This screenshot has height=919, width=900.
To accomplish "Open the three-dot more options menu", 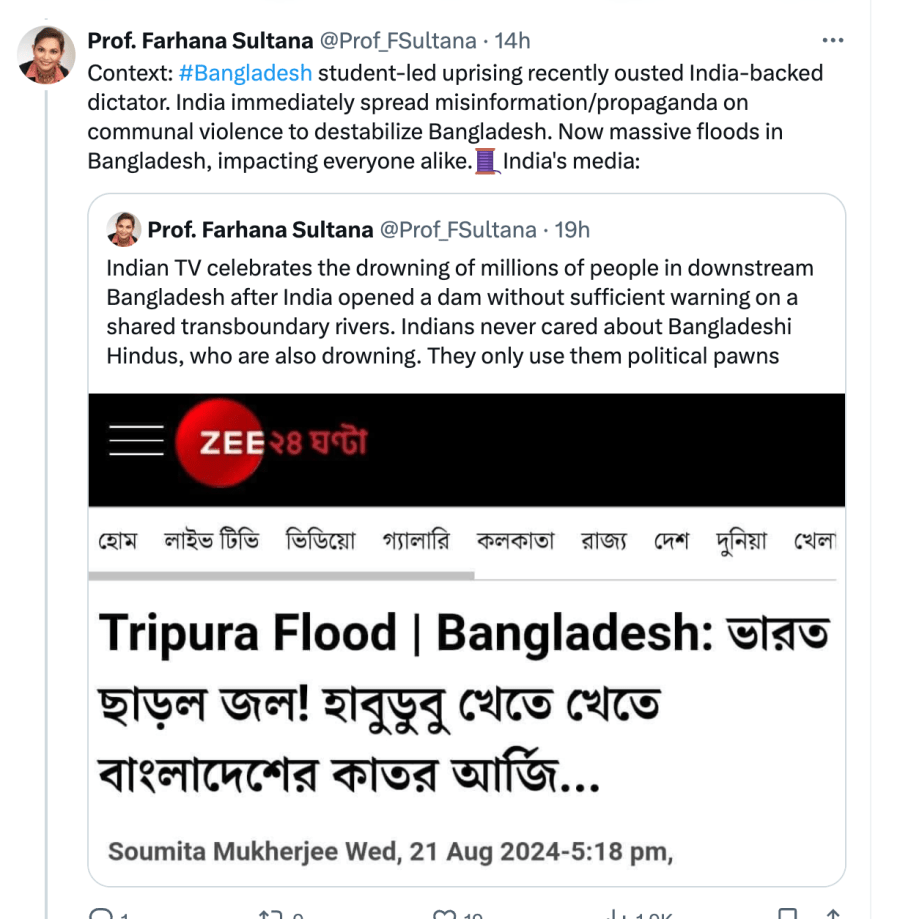I will 832,41.
